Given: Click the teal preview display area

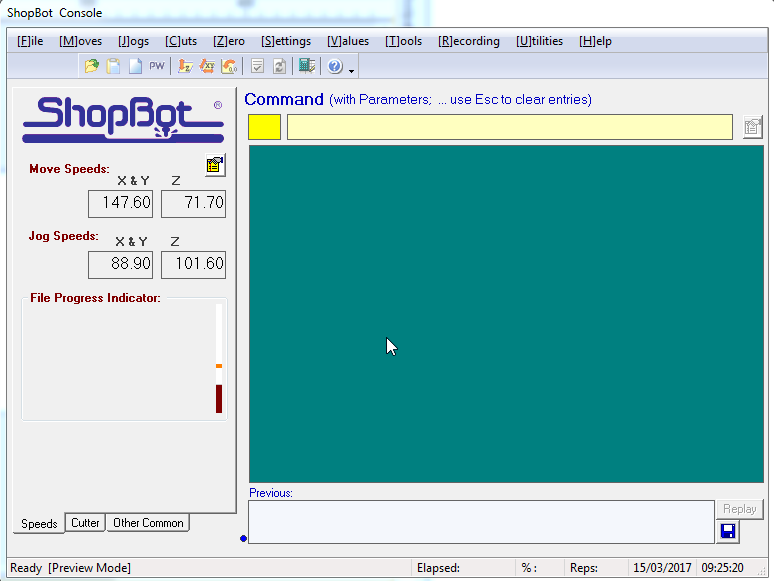Looking at the screenshot, I should pos(506,314).
